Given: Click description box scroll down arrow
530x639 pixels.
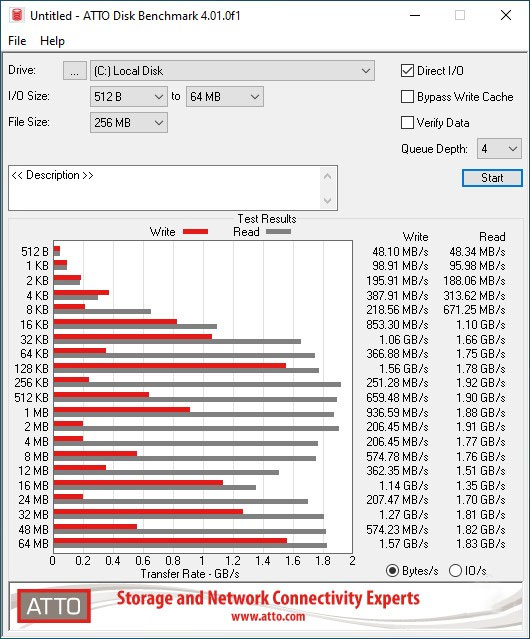Looking at the screenshot, I should click(328, 201).
